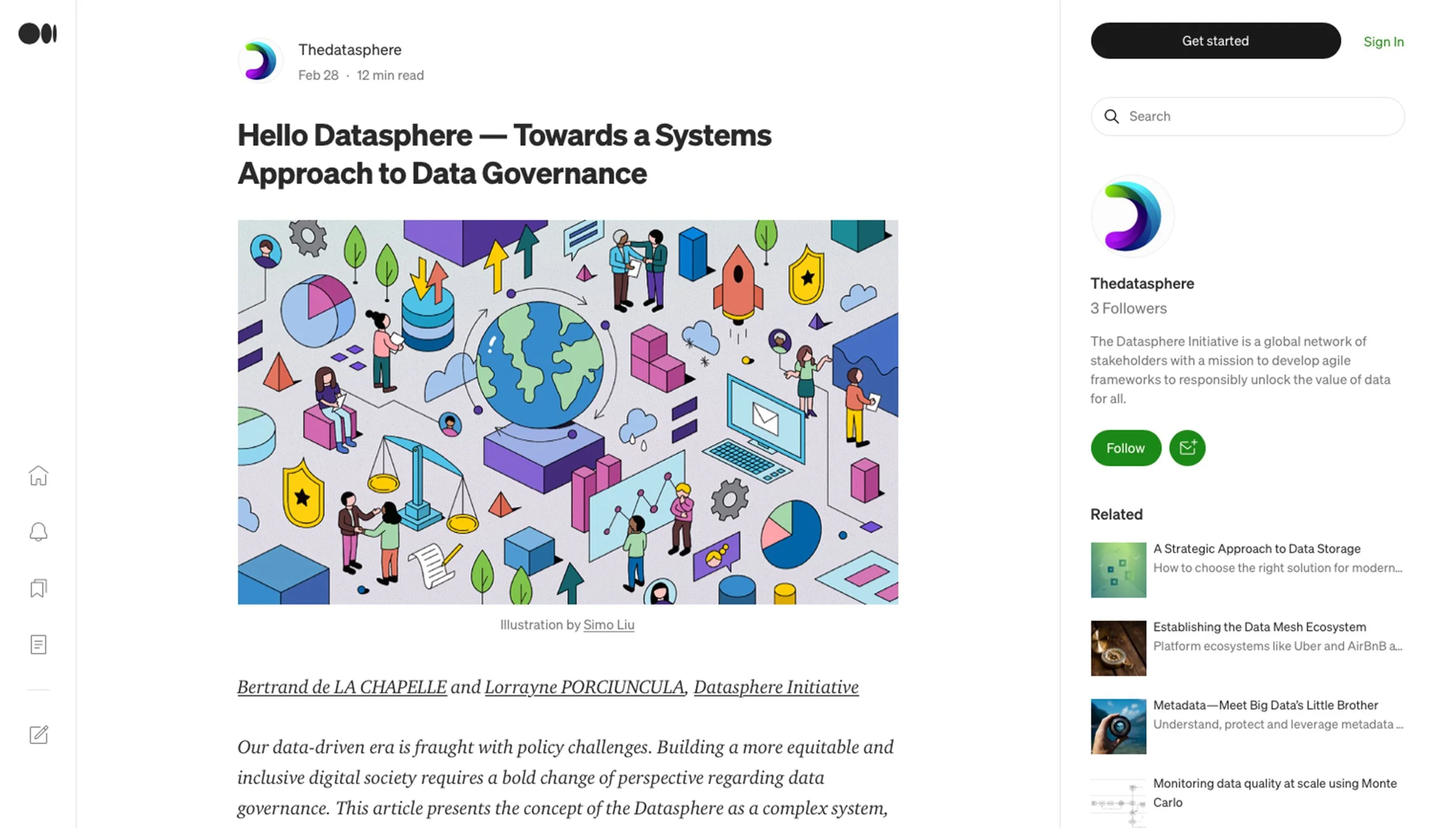The width and height of the screenshot is (1440, 840).
Task: Open the bookmarks Lists icon
Action: tap(39, 588)
